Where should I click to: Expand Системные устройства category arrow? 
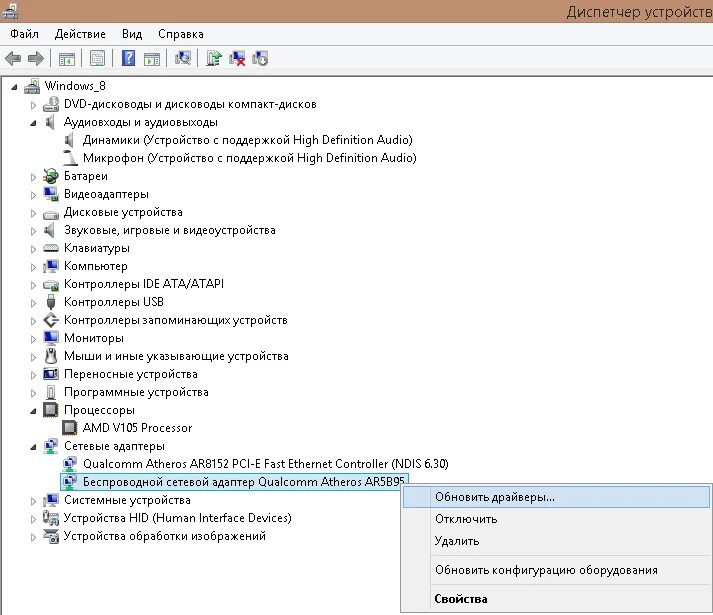click(x=33, y=501)
